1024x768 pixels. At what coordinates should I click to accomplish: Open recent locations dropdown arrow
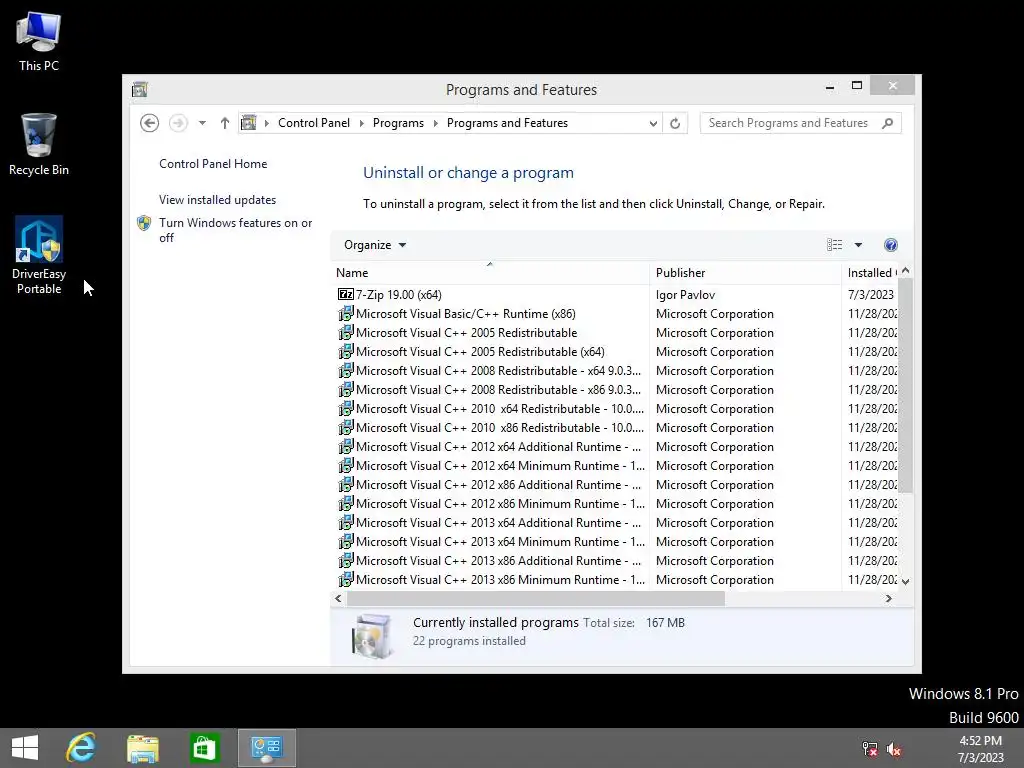202,123
